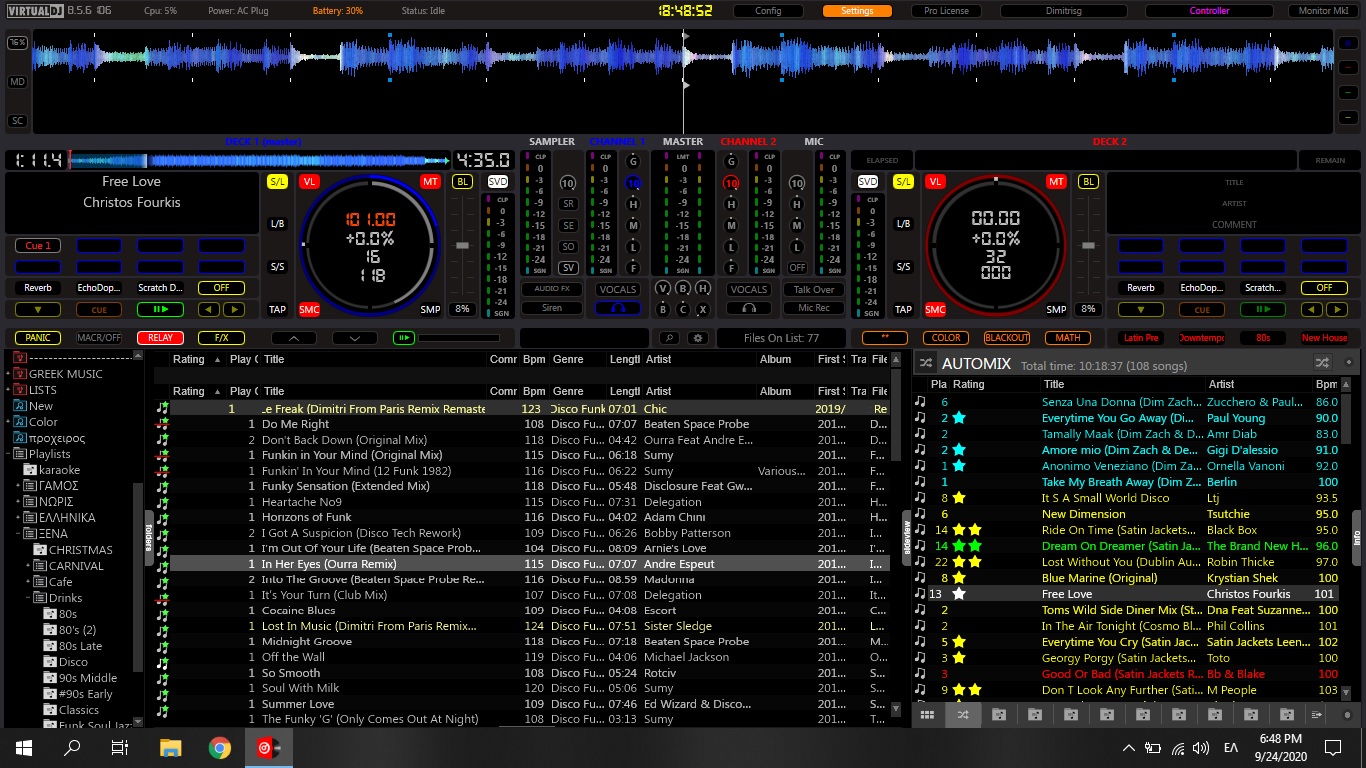Click channel 2 headphone cue button
The image size is (1366, 768).
tap(749, 308)
